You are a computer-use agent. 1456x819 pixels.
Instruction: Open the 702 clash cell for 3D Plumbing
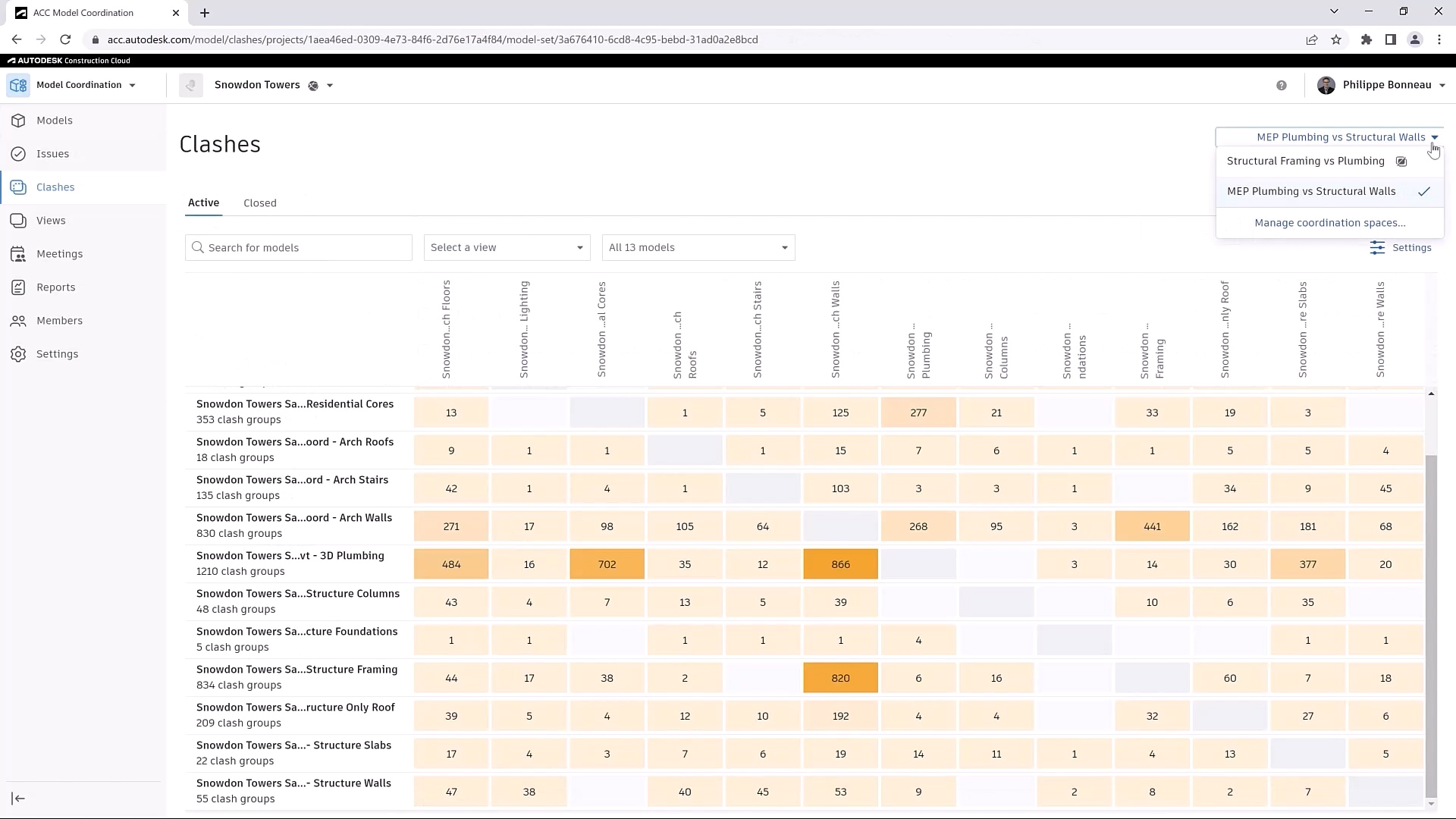click(607, 564)
